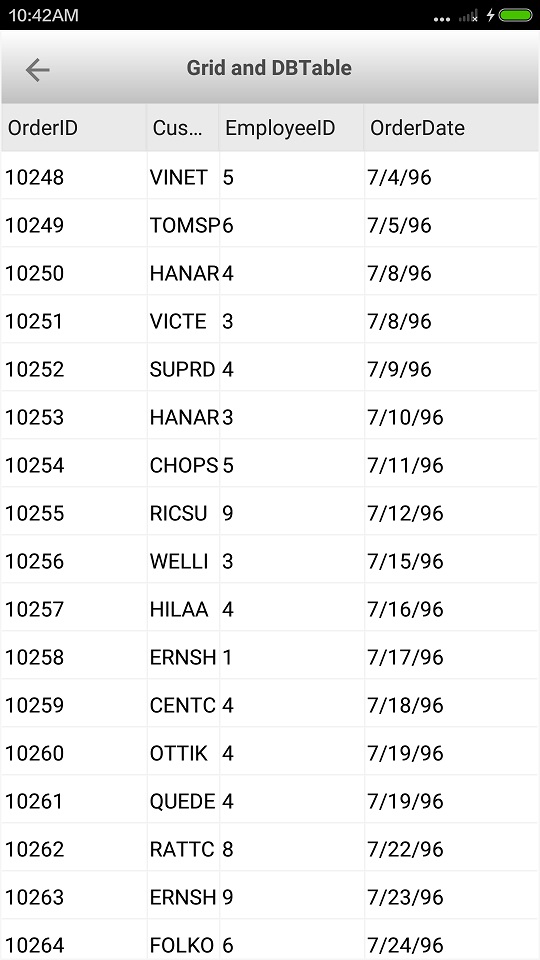Tap the CHOPS customer cell
Viewport: 540px width, 960px height.
point(183,465)
